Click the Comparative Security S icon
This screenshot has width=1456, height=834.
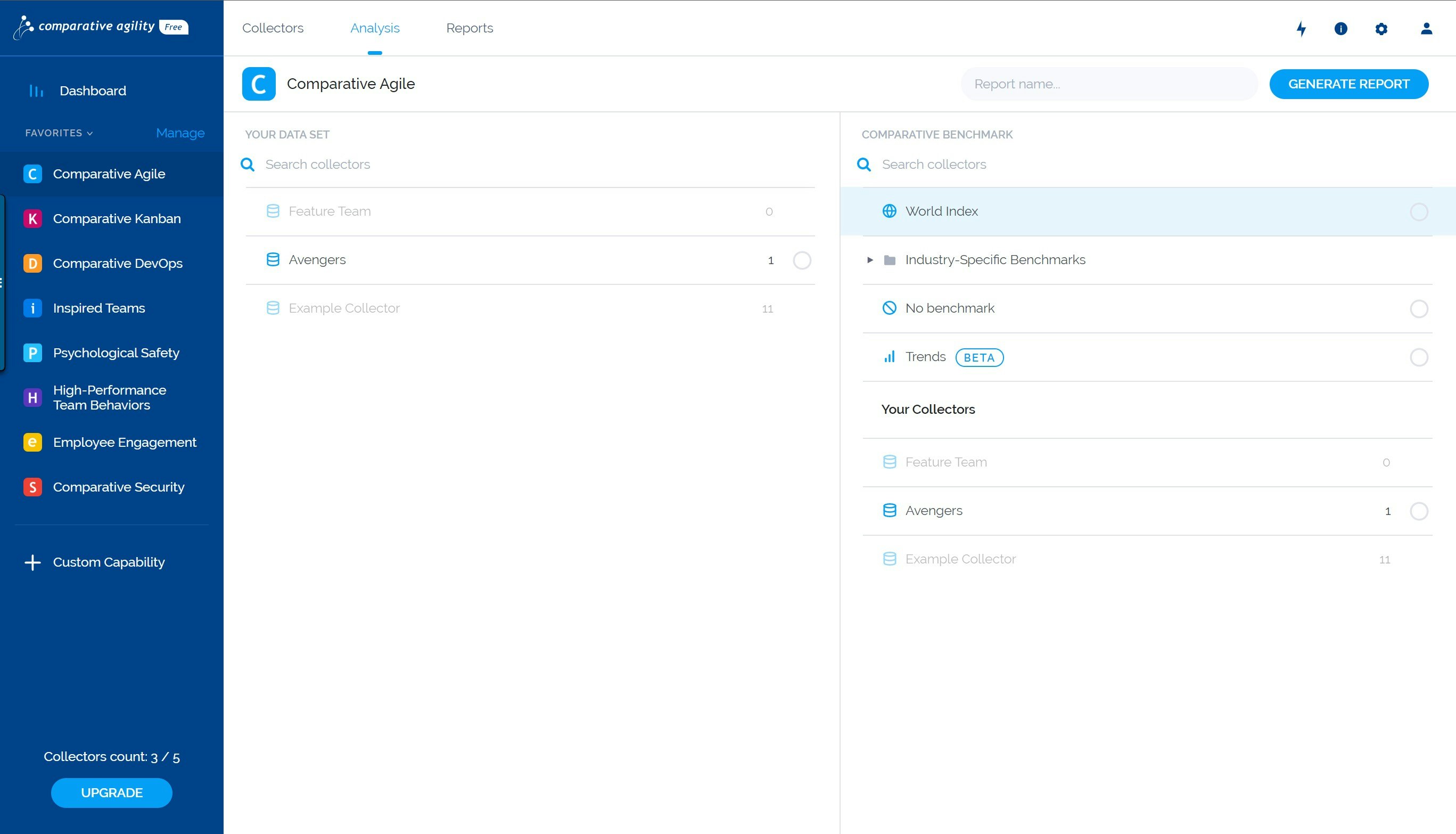[32, 487]
